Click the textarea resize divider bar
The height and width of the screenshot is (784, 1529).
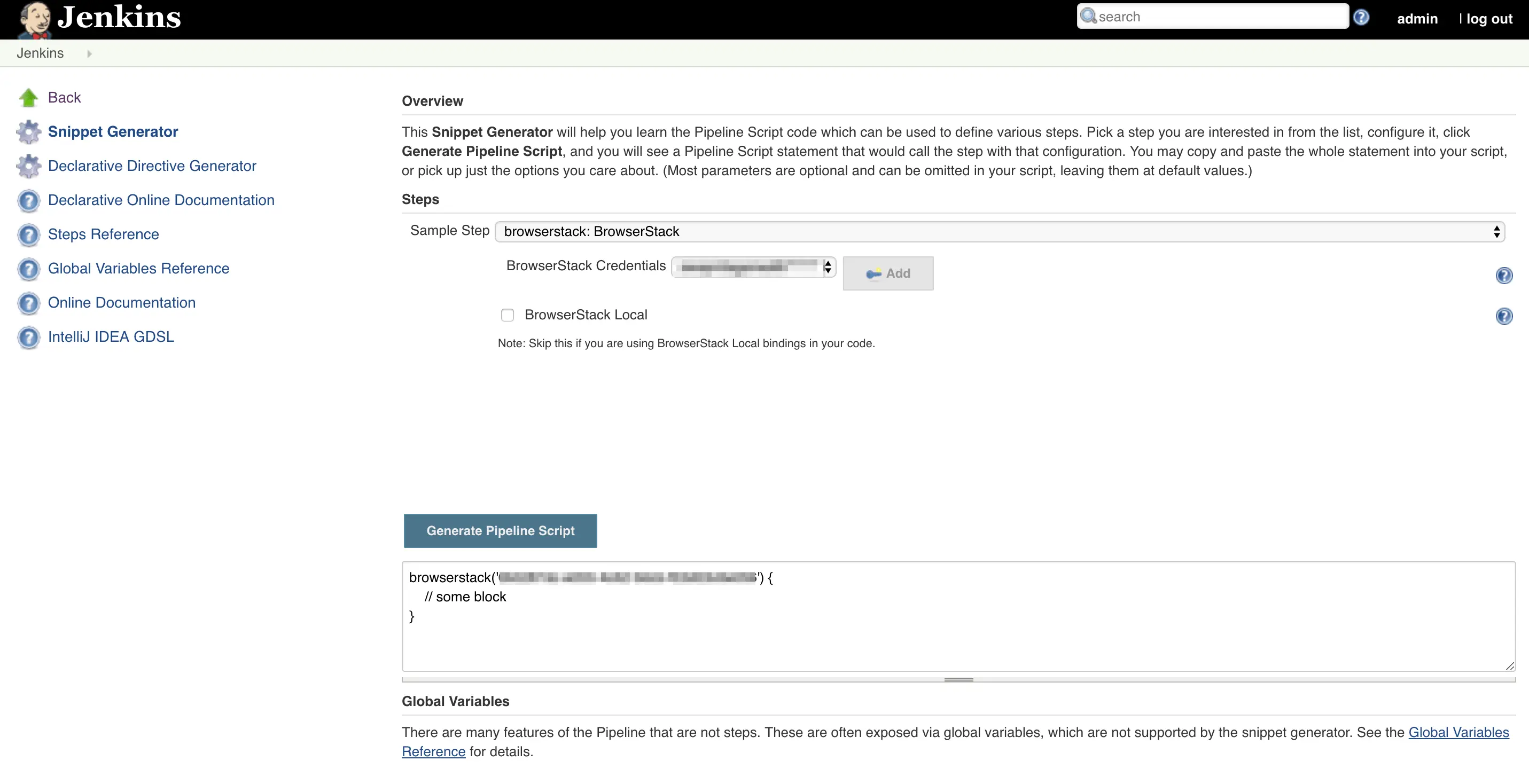[958, 679]
